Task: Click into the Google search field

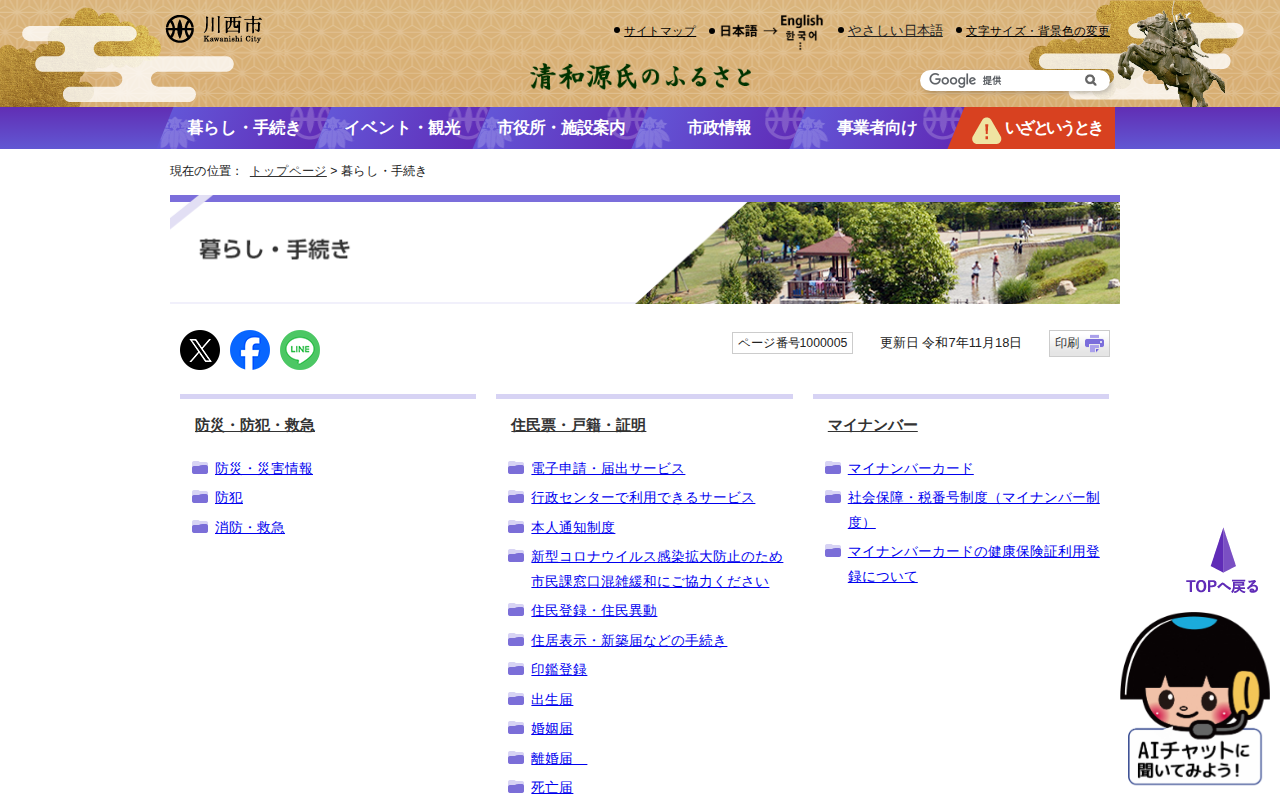Action: coord(1000,80)
